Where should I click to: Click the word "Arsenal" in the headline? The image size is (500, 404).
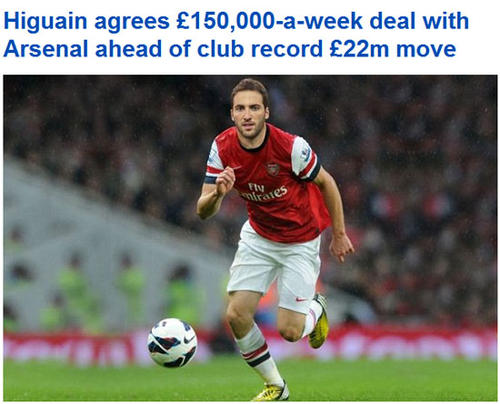pos(46,49)
